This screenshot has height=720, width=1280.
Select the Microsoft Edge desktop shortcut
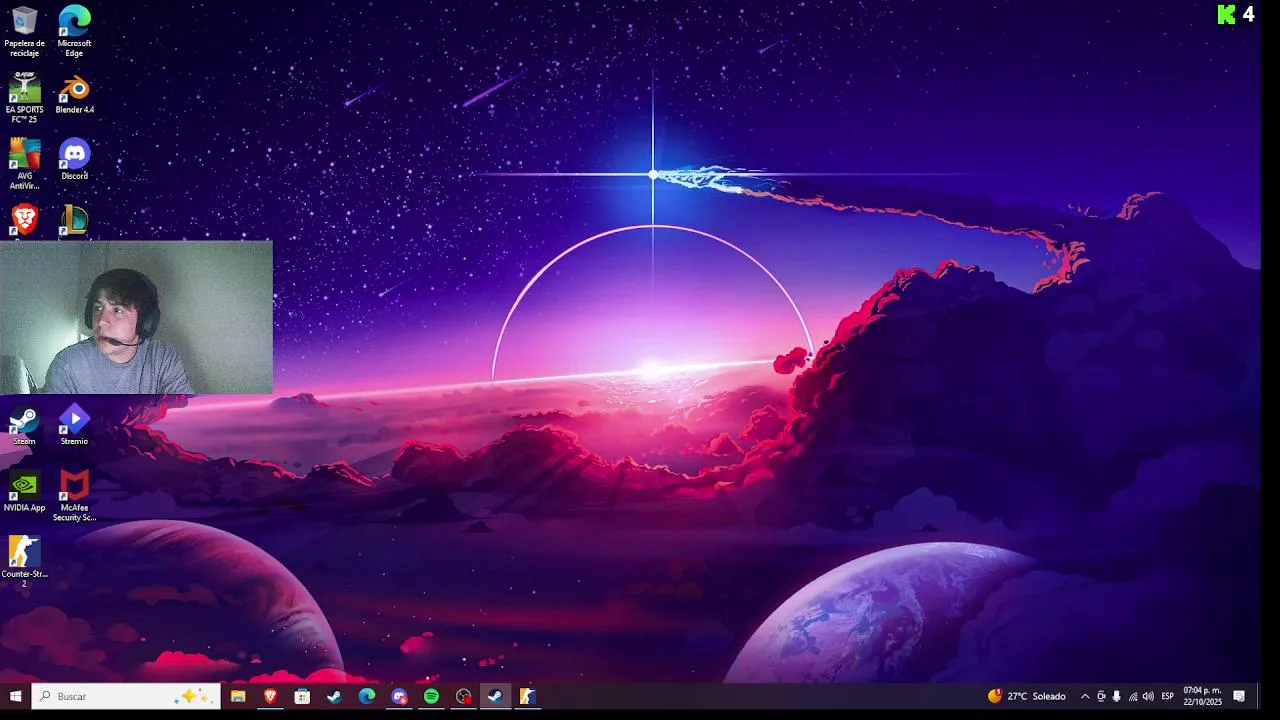coord(74,31)
